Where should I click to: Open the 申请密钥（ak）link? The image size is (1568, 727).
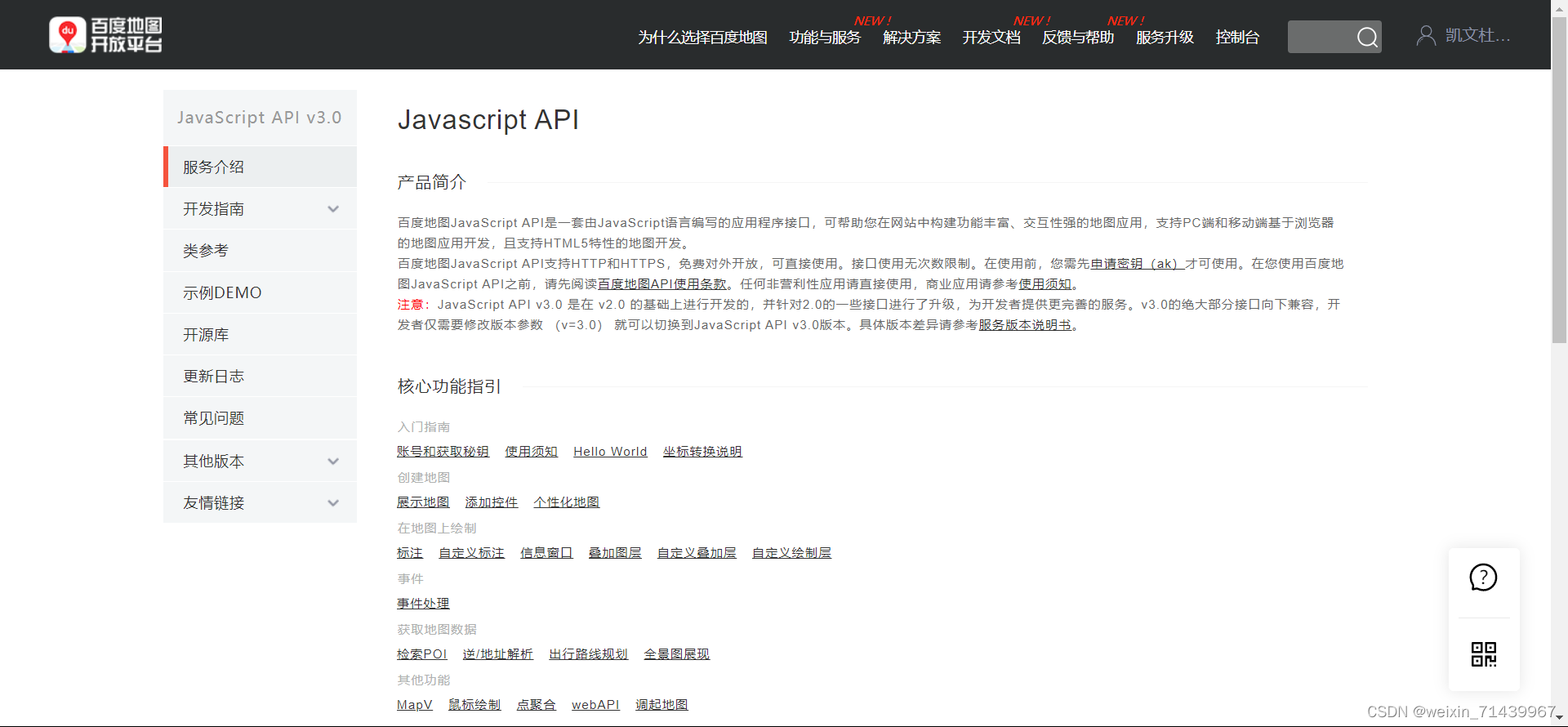tap(1138, 264)
